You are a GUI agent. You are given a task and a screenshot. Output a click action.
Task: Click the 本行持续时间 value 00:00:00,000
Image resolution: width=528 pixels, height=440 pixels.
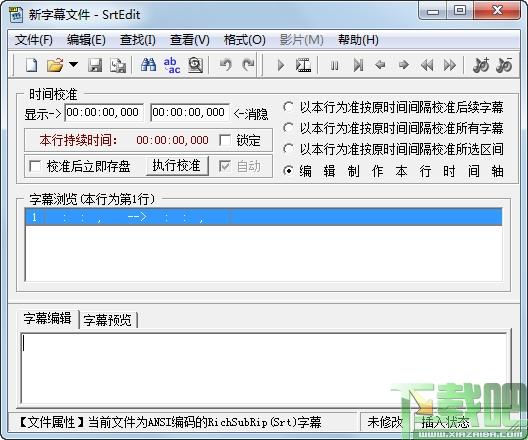point(172,140)
